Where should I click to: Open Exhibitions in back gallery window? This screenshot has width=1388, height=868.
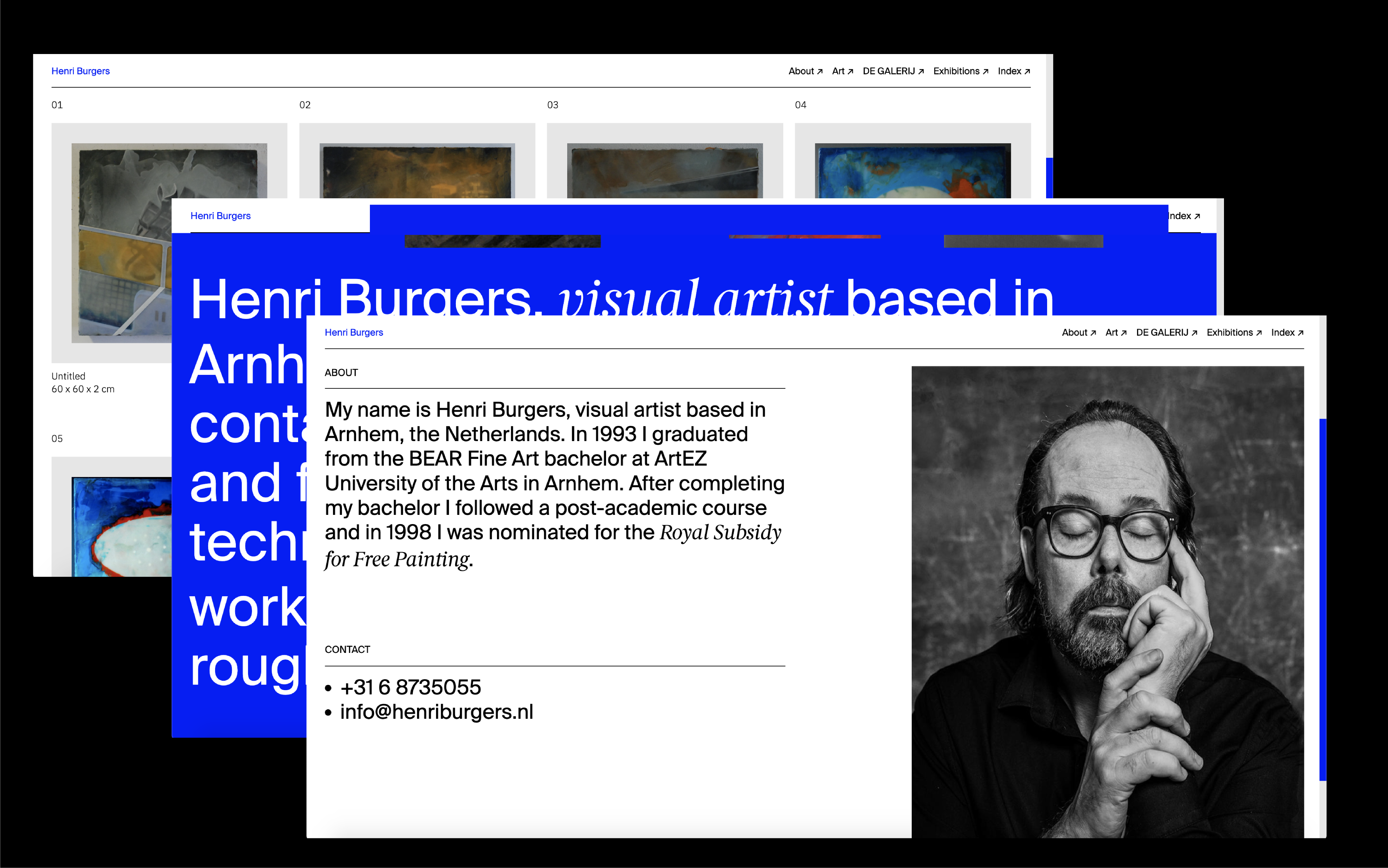[960, 71]
